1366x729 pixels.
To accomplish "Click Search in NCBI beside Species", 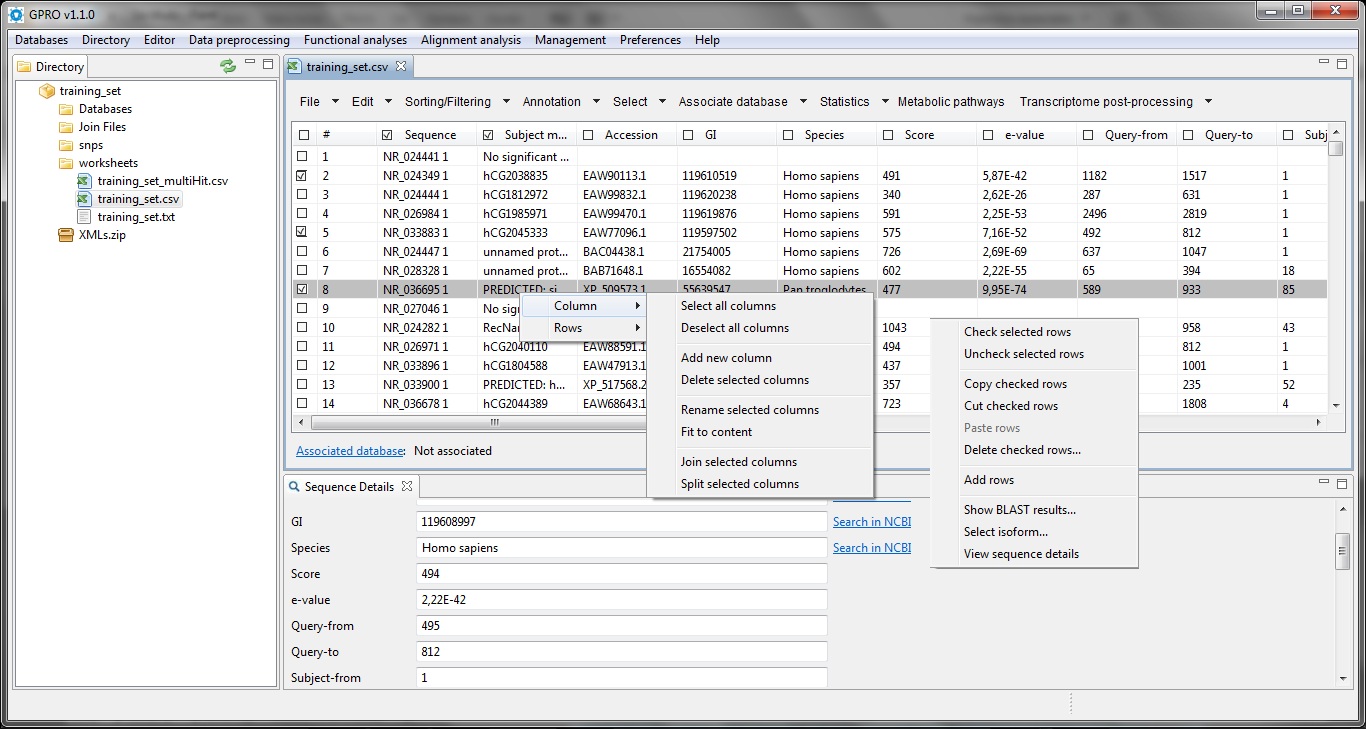I will (871, 548).
